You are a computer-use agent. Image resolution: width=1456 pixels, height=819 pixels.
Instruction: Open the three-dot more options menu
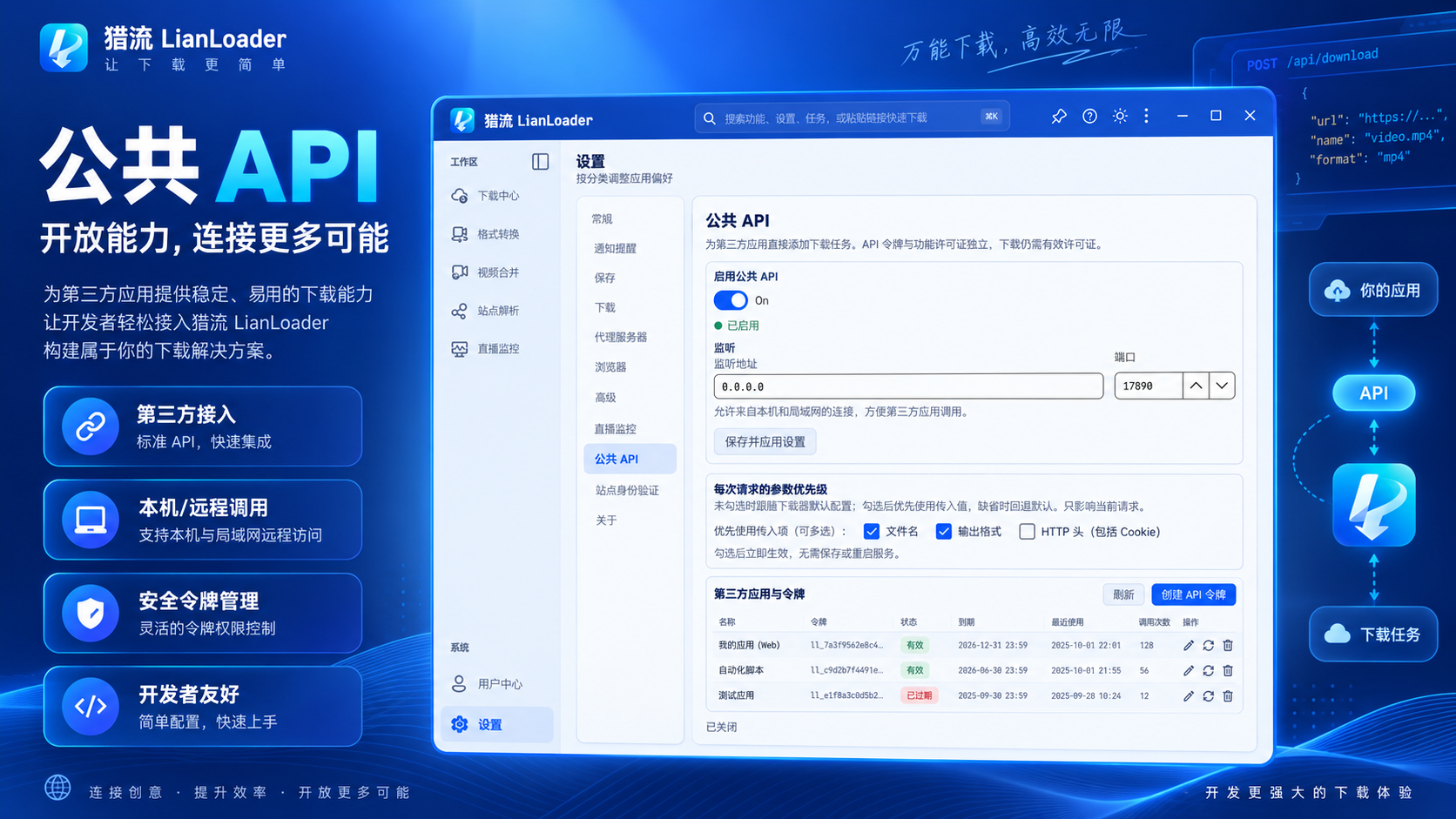pyautogui.click(x=1147, y=116)
